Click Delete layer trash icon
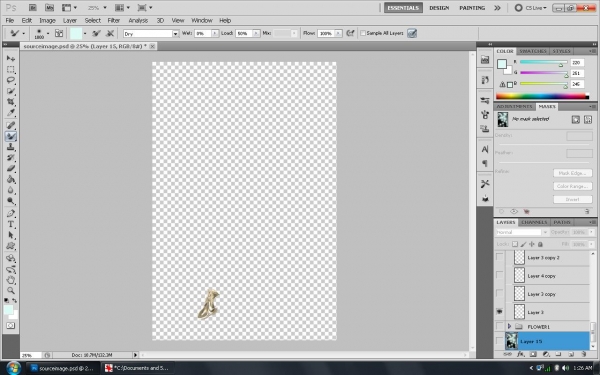The height and width of the screenshot is (375, 600). coord(584,354)
